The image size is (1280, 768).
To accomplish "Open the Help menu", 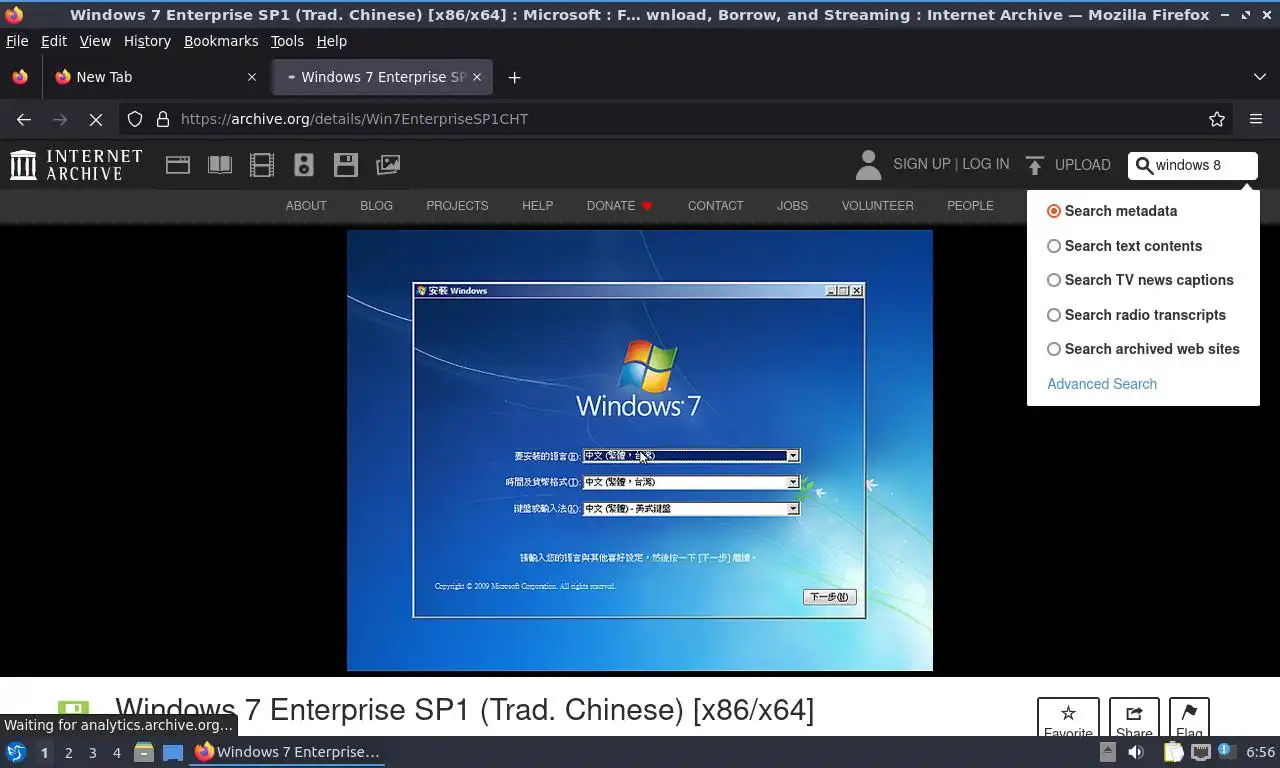I will (x=332, y=41).
